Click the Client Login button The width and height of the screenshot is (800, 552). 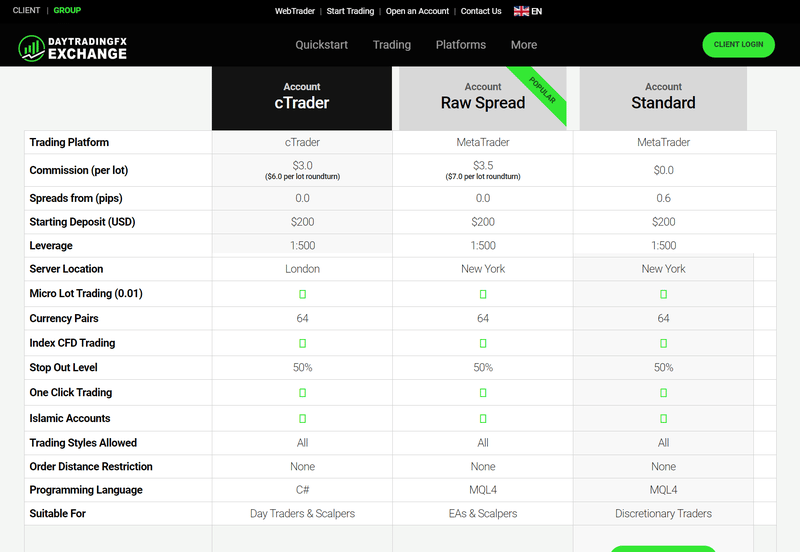[x=738, y=45]
